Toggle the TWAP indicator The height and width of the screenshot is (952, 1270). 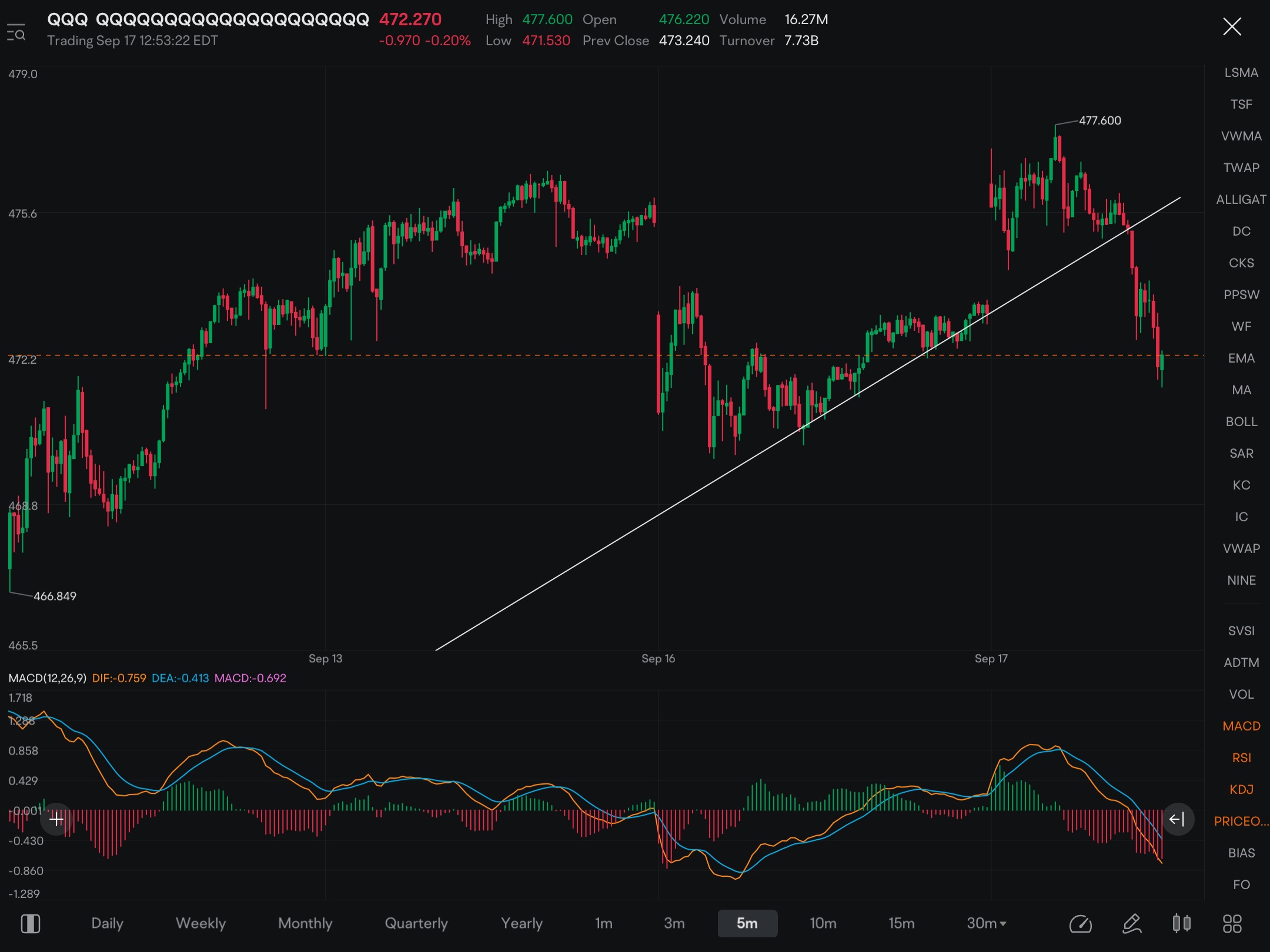click(x=1241, y=167)
